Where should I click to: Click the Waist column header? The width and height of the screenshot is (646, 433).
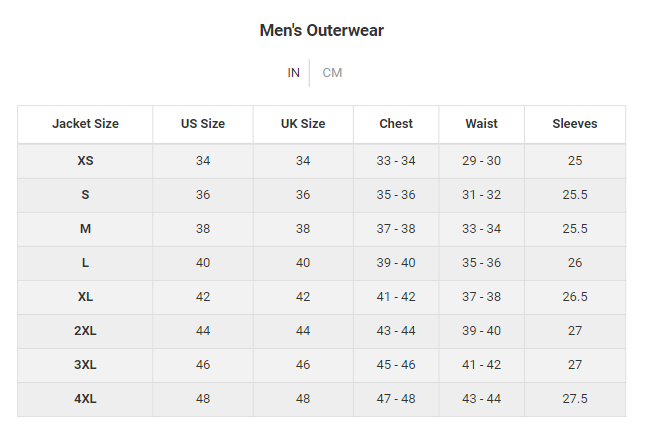pos(481,124)
